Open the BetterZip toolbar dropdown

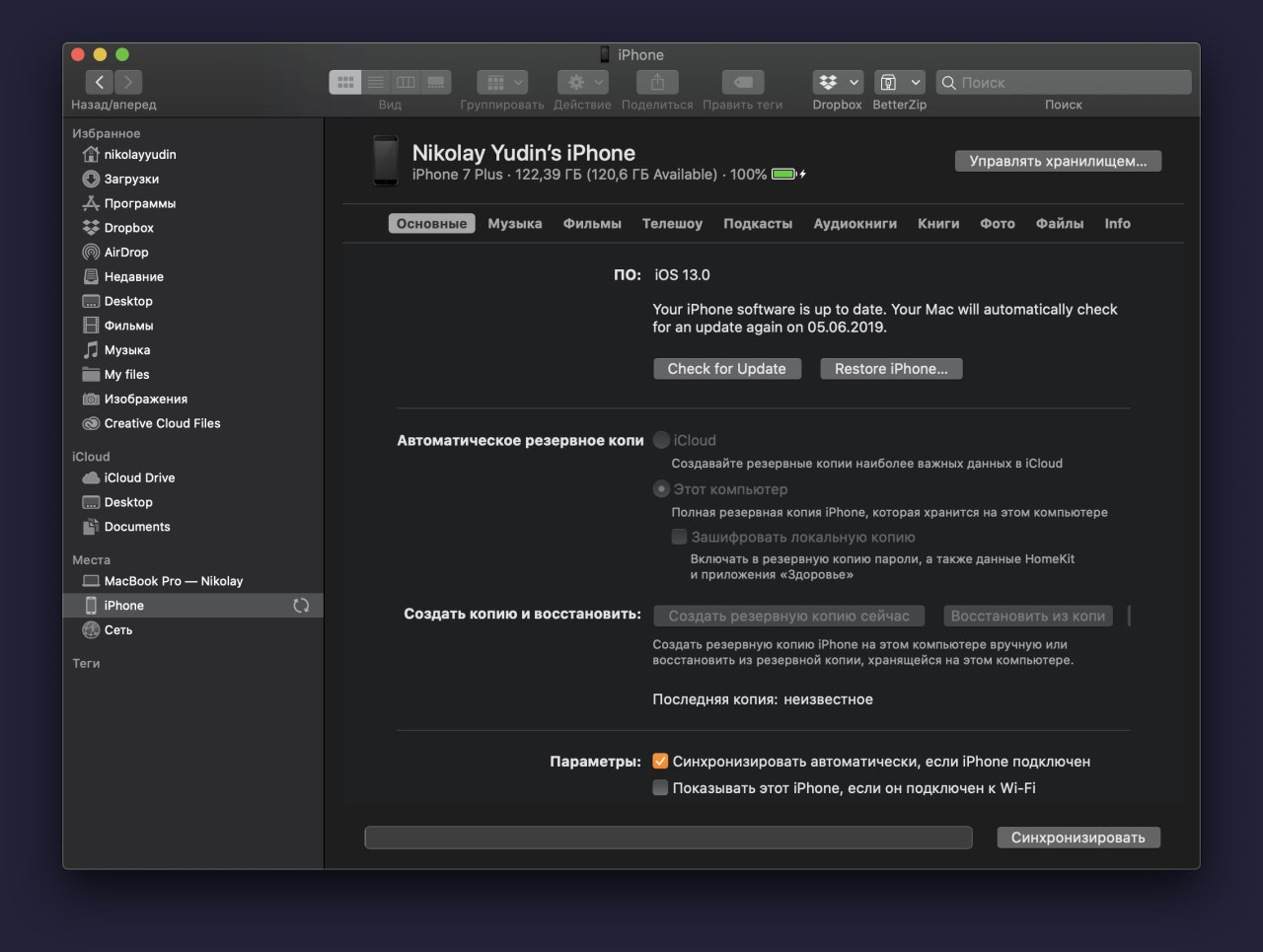coord(899,82)
